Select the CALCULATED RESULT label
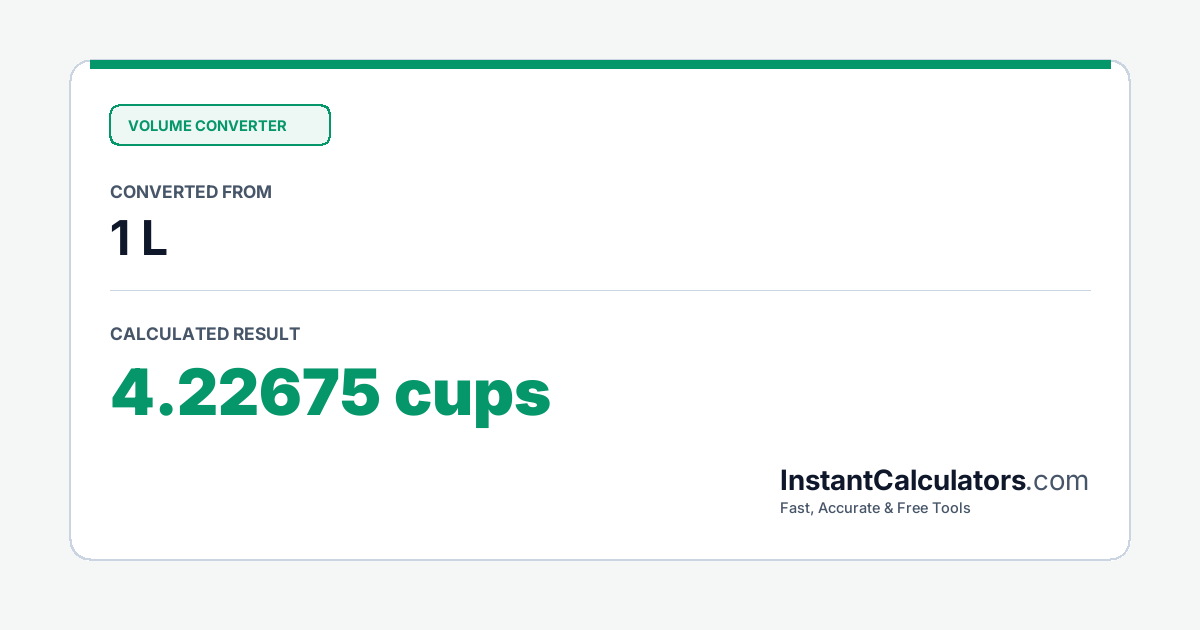 (205, 334)
